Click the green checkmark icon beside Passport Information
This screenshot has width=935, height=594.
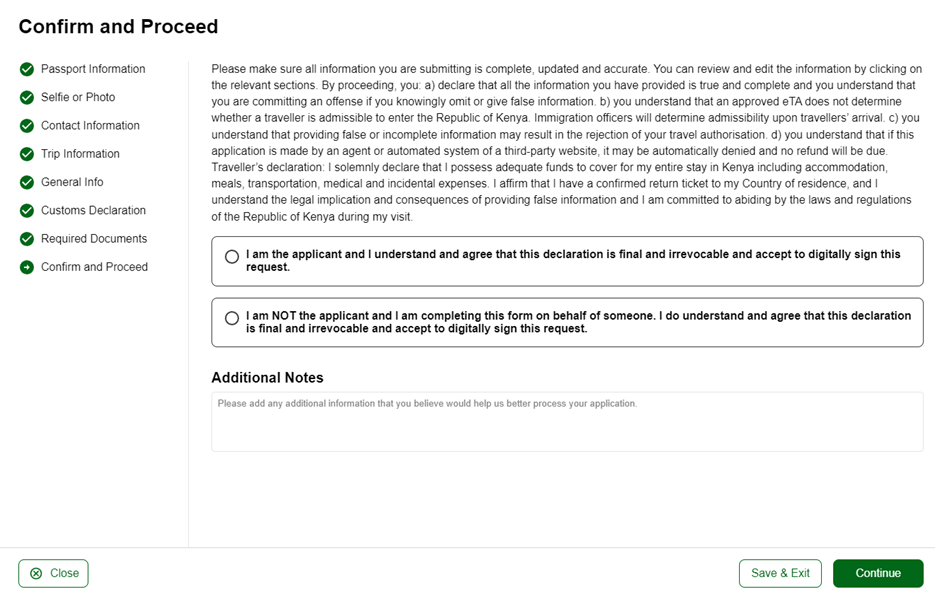click(x=25, y=69)
